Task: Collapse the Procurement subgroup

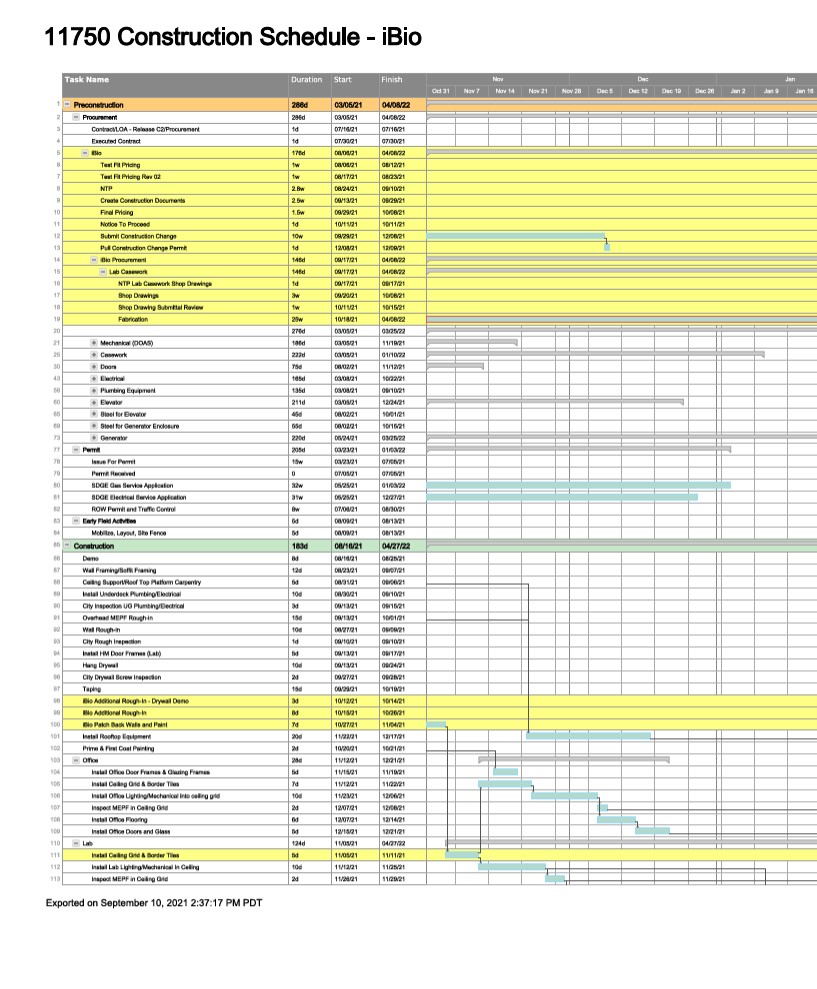Action: click(x=75, y=117)
